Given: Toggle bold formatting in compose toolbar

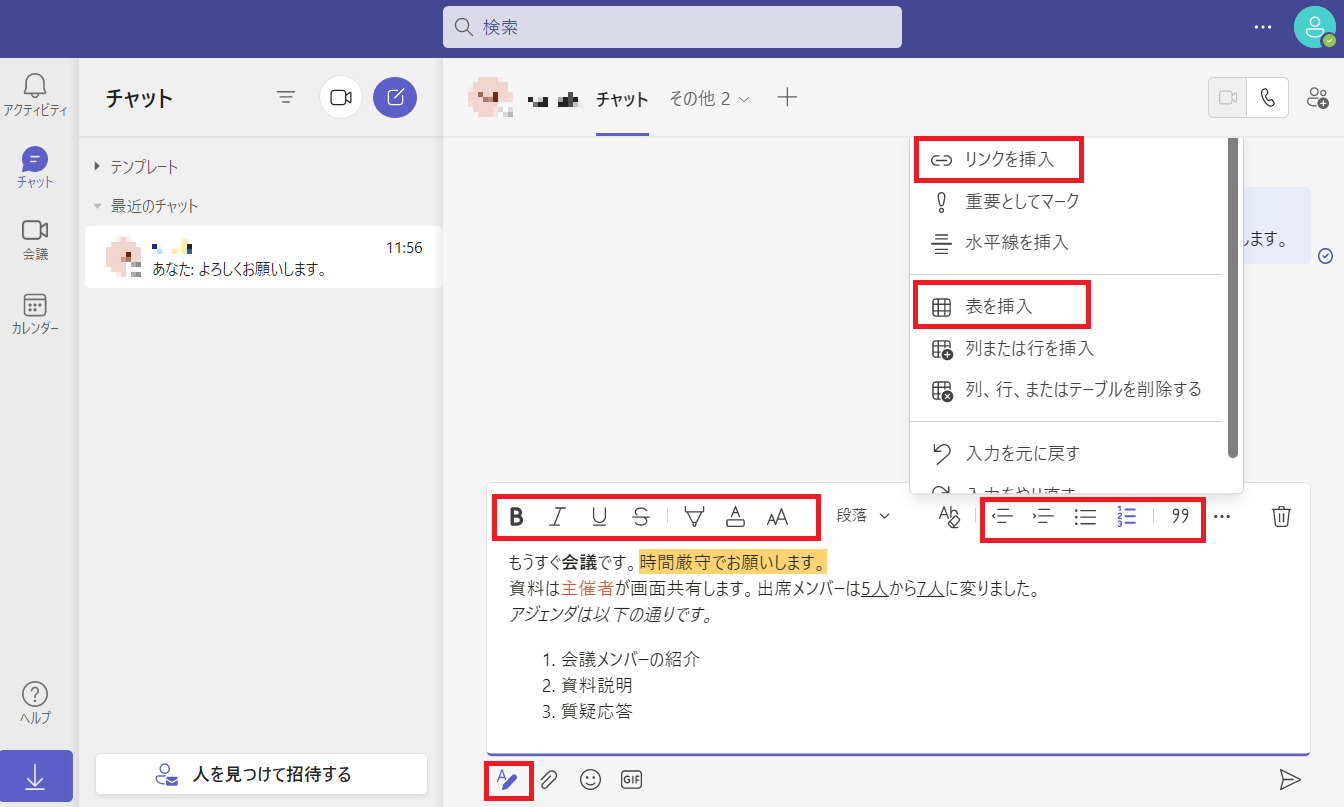Looking at the screenshot, I should 516,517.
